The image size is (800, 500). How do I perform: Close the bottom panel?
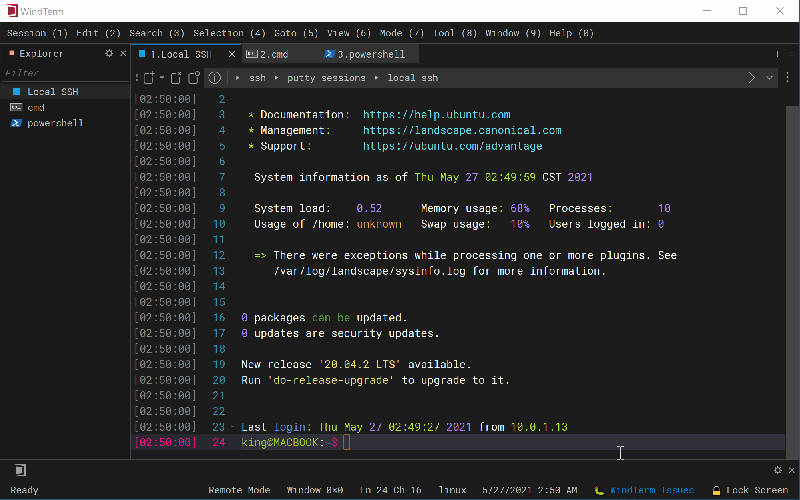pos(791,470)
